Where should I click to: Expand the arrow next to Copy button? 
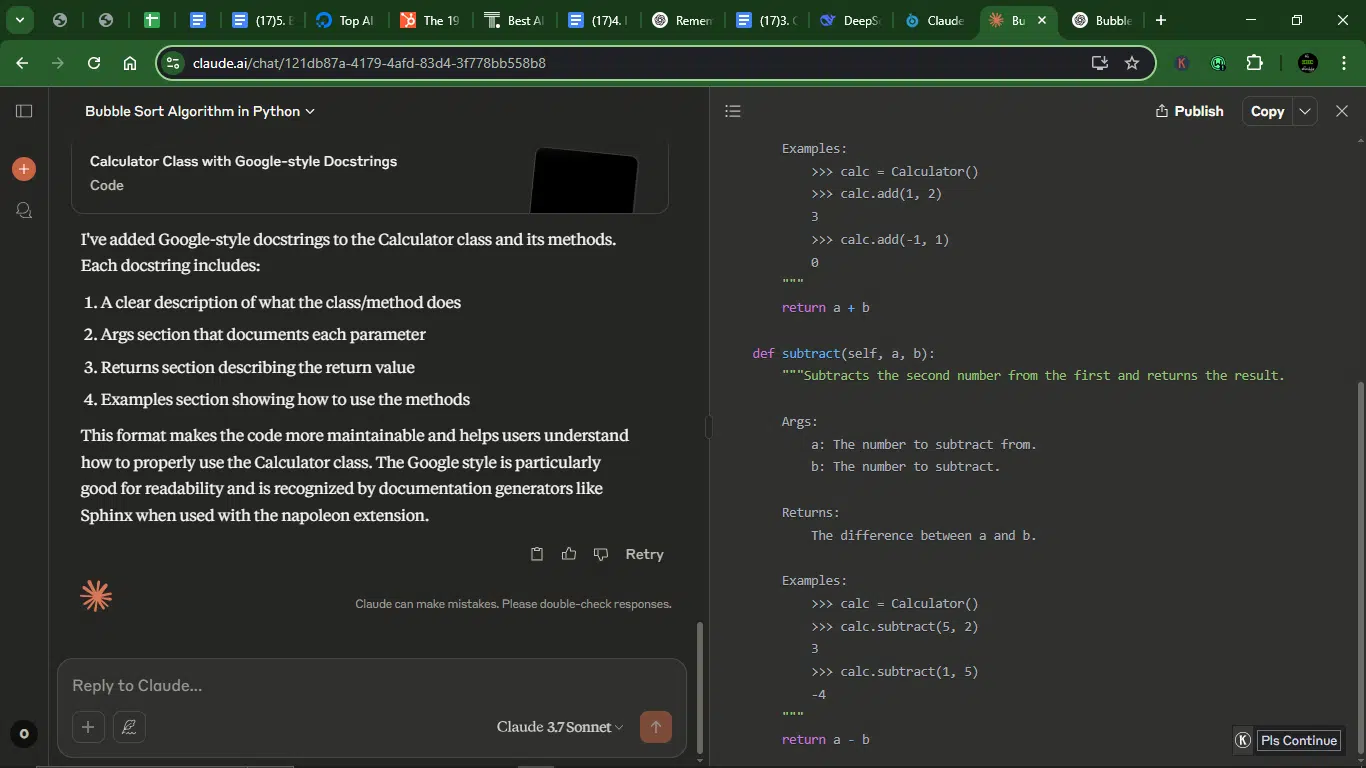click(x=1305, y=111)
